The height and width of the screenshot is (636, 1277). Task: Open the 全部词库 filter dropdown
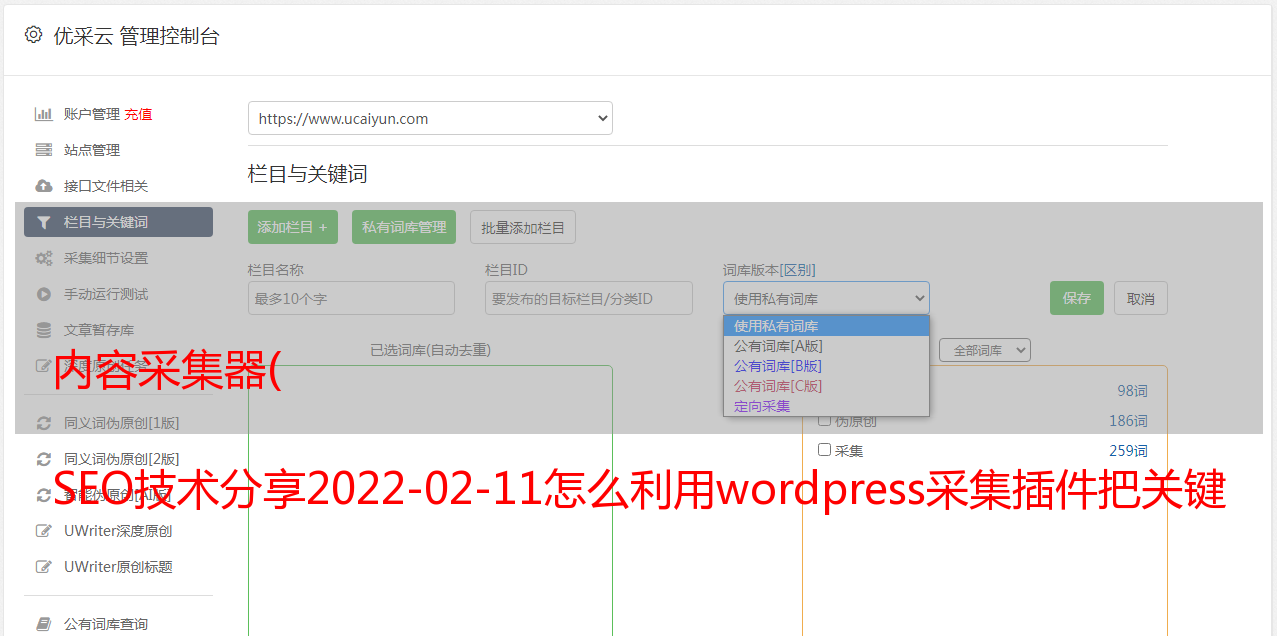[985, 350]
